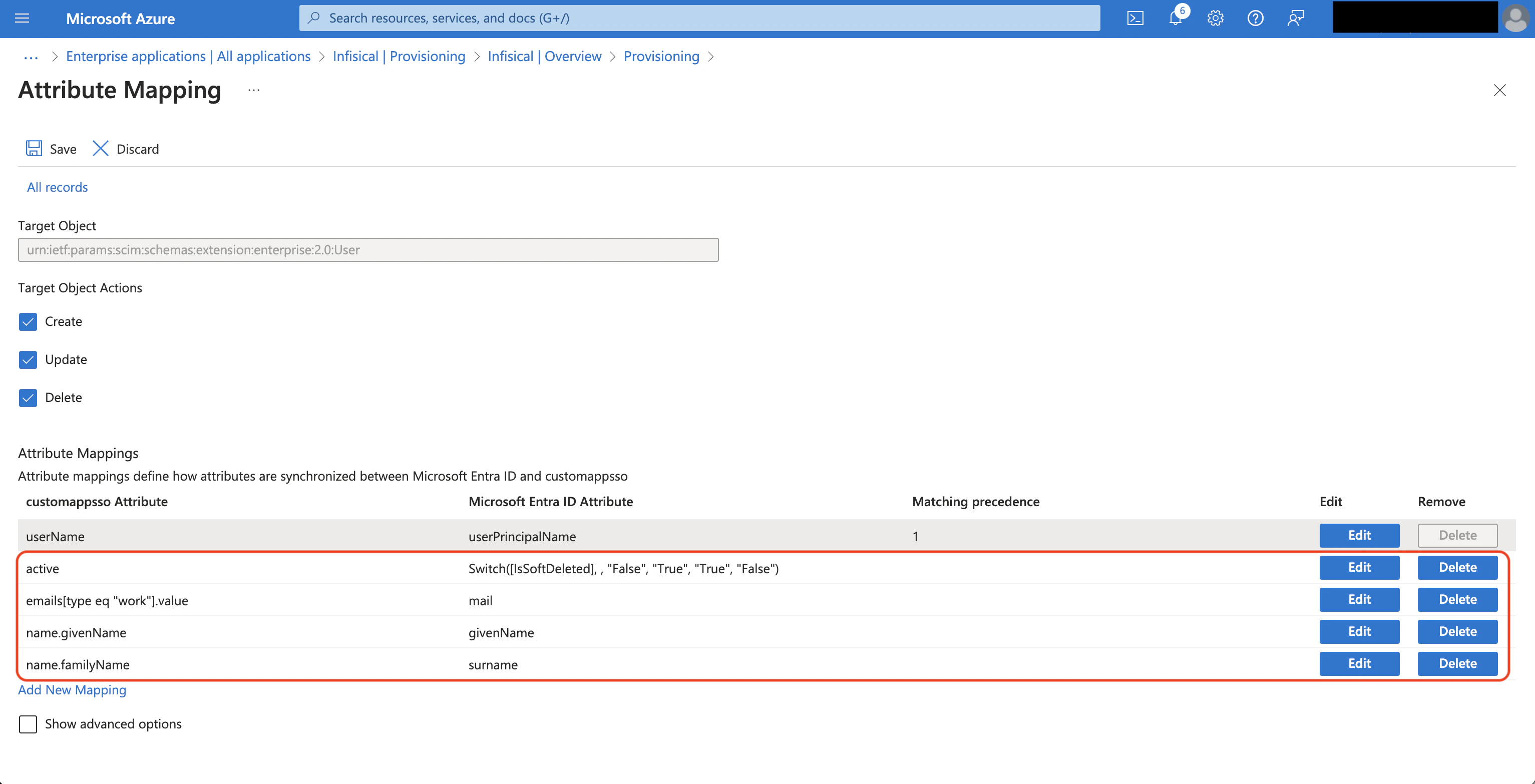Click the search magnifier icon
1535x784 pixels.
point(314,18)
